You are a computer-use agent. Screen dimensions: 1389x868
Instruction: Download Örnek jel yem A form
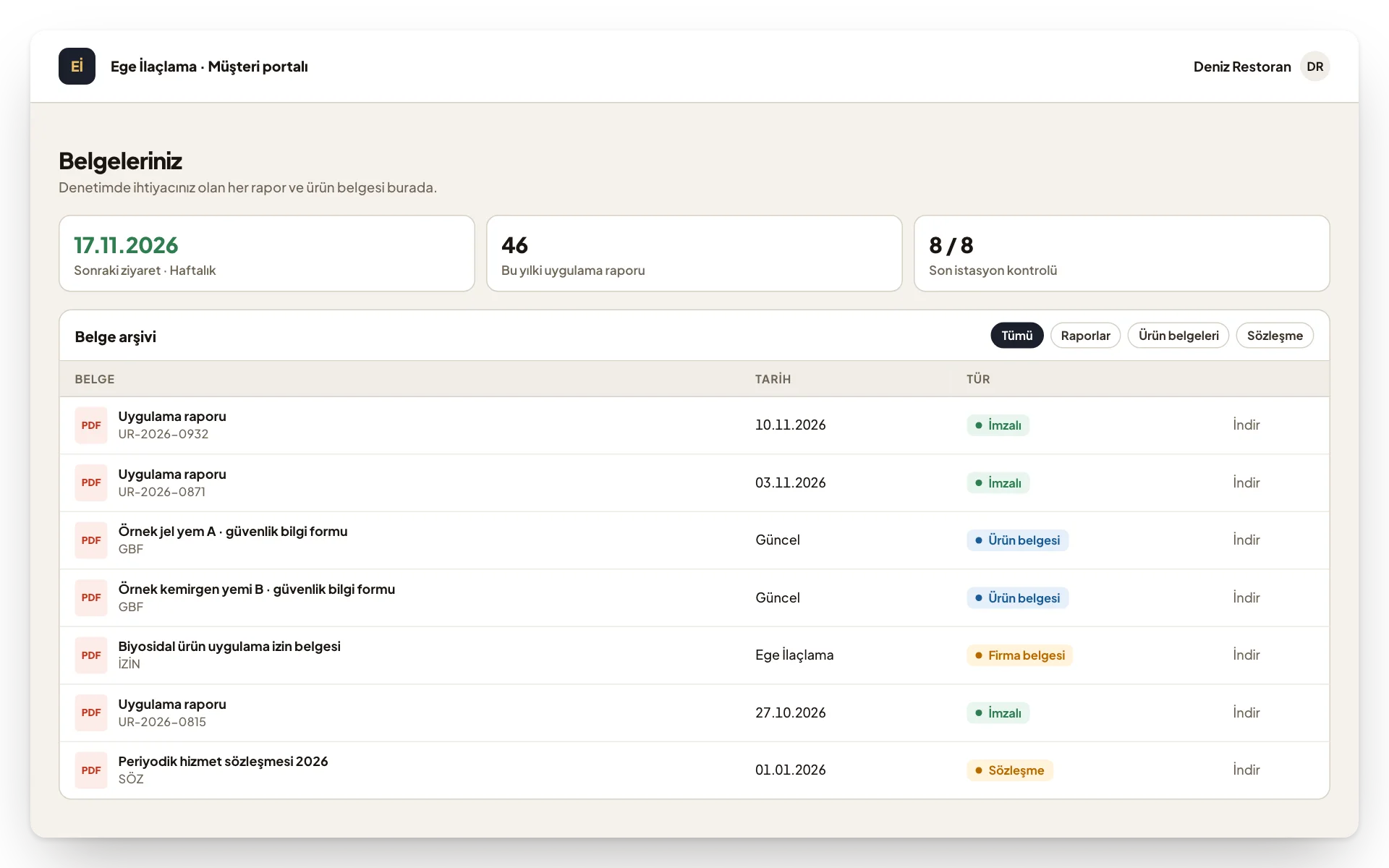click(1246, 540)
